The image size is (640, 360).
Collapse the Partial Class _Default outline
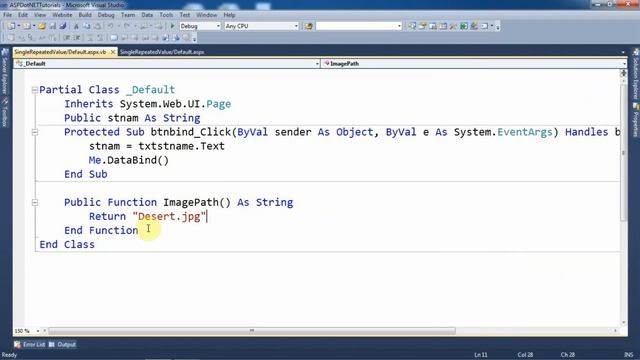point(35,90)
